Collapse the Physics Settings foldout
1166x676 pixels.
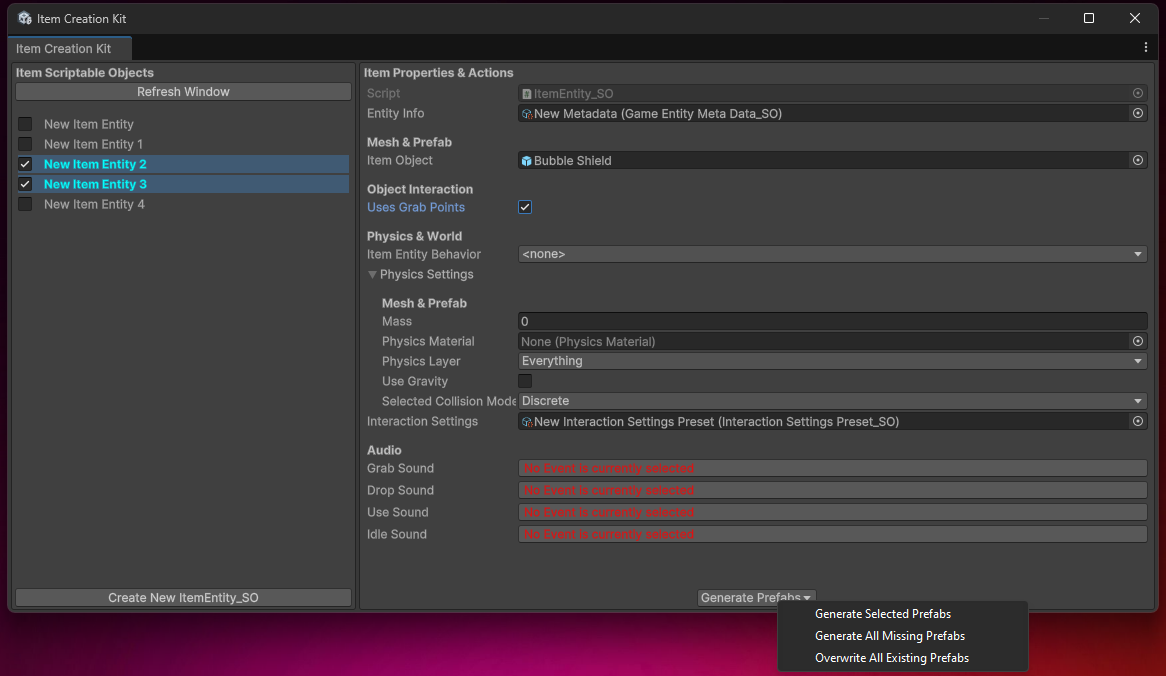[x=372, y=274]
